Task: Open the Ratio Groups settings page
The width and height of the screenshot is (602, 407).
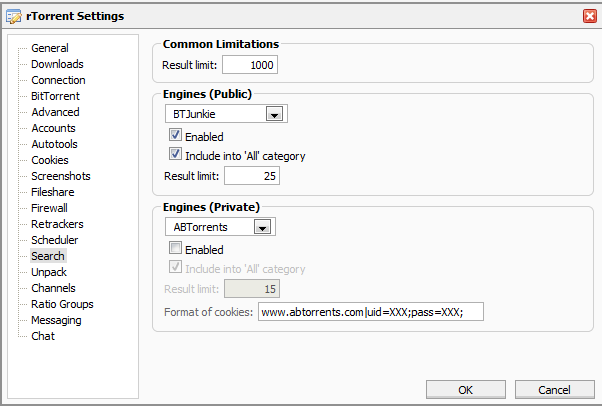Action: (62, 304)
